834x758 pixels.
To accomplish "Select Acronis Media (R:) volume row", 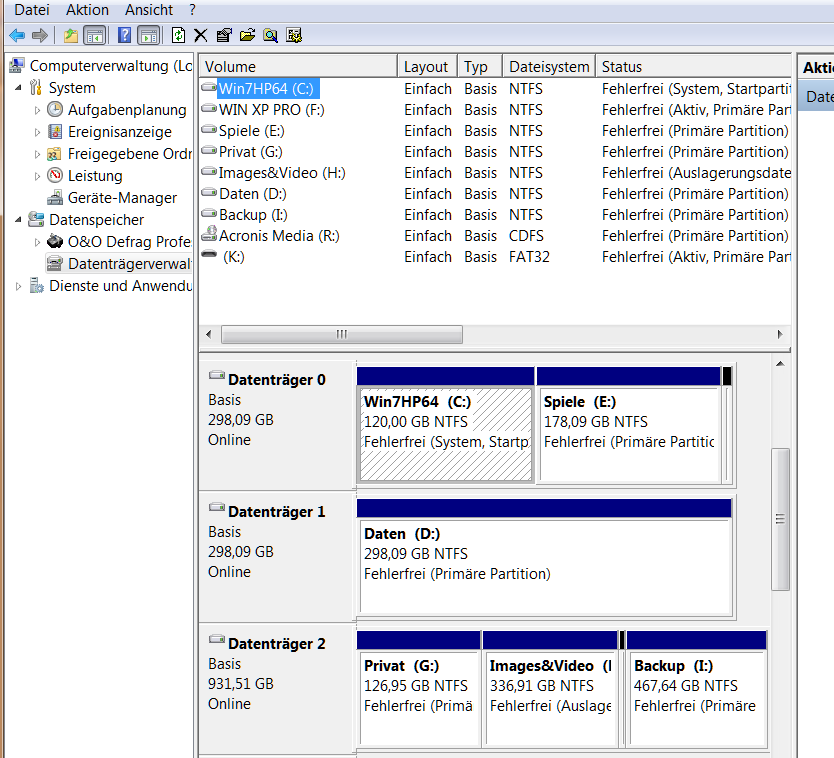I will [495, 236].
